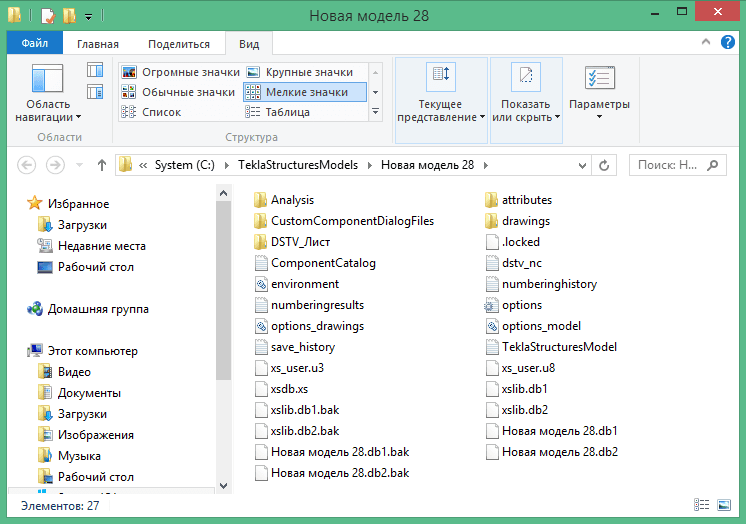This screenshot has width=746, height=524.
Task: Select the DSTV_Лист folder
Action: click(292, 242)
